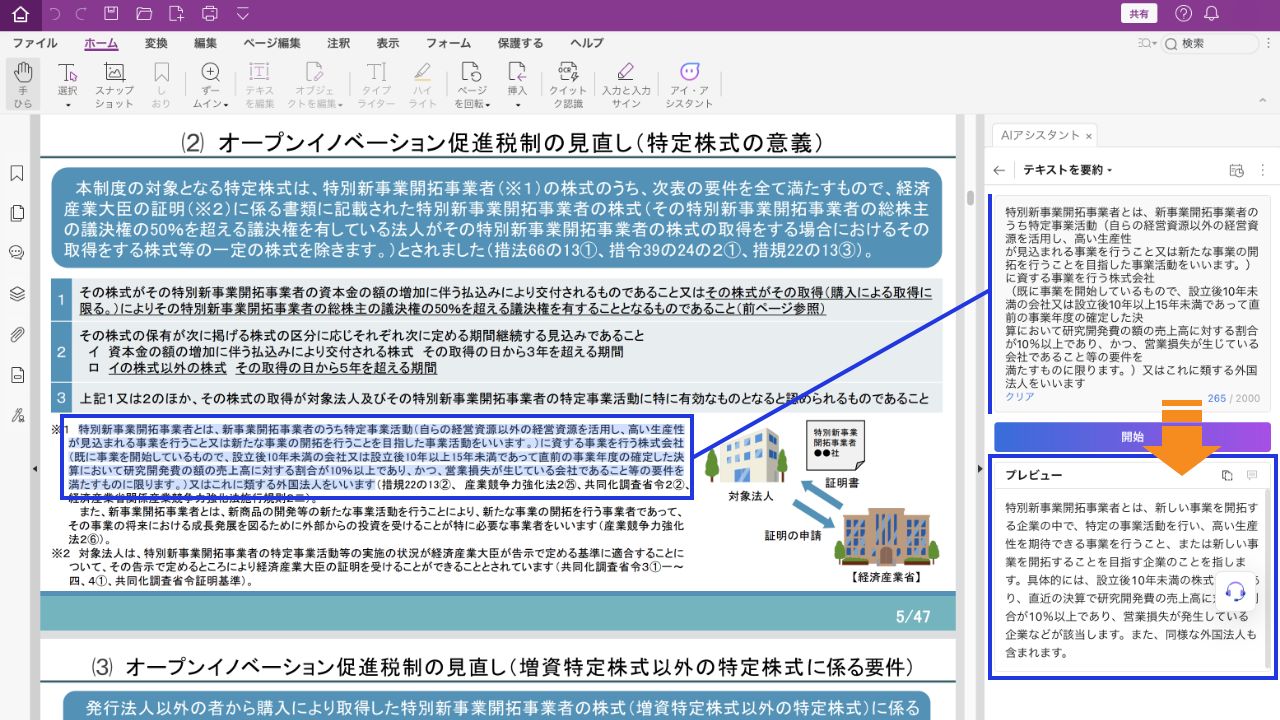The height and width of the screenshot is (720, 1280).
Task: Click the back arrow in AI panel
Action: [999, 170]
